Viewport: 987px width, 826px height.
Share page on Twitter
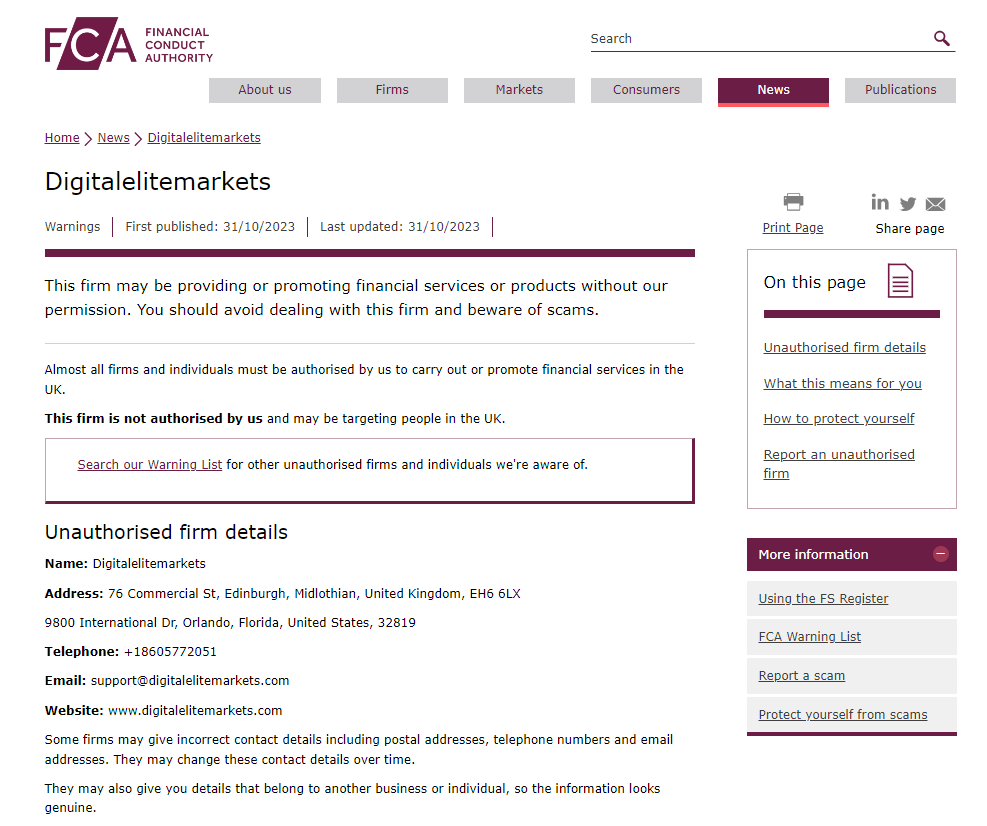pos(908,204)
